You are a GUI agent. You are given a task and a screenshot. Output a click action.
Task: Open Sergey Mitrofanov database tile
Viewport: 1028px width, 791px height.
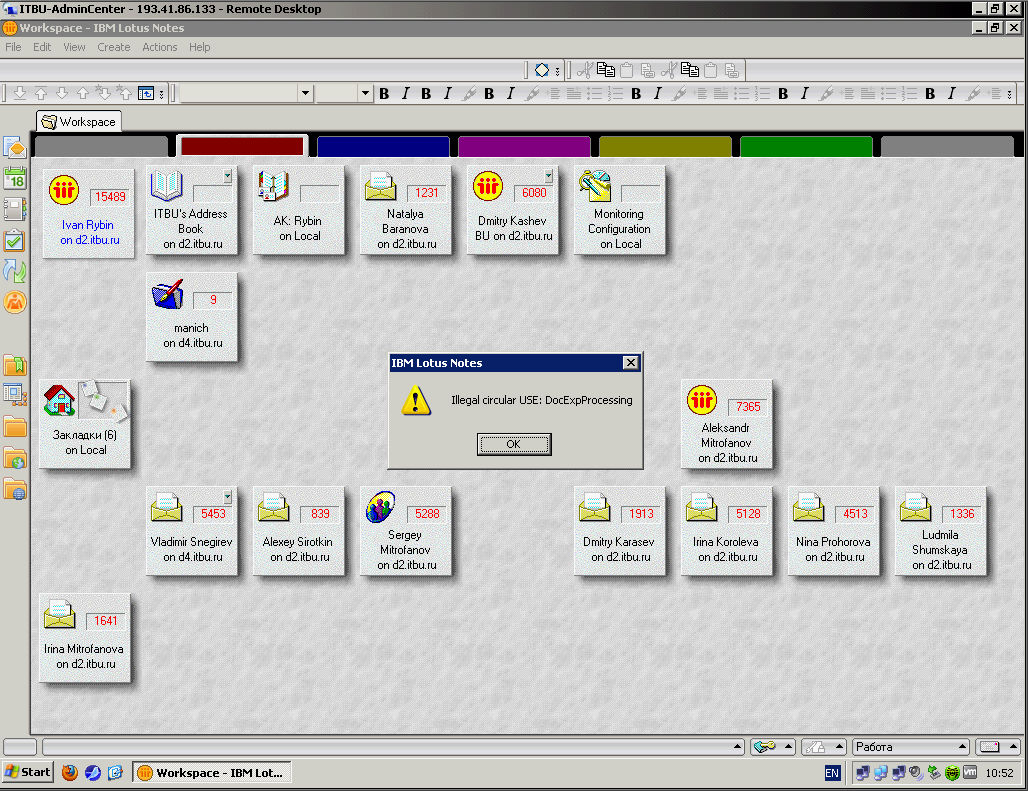(405, 531)
